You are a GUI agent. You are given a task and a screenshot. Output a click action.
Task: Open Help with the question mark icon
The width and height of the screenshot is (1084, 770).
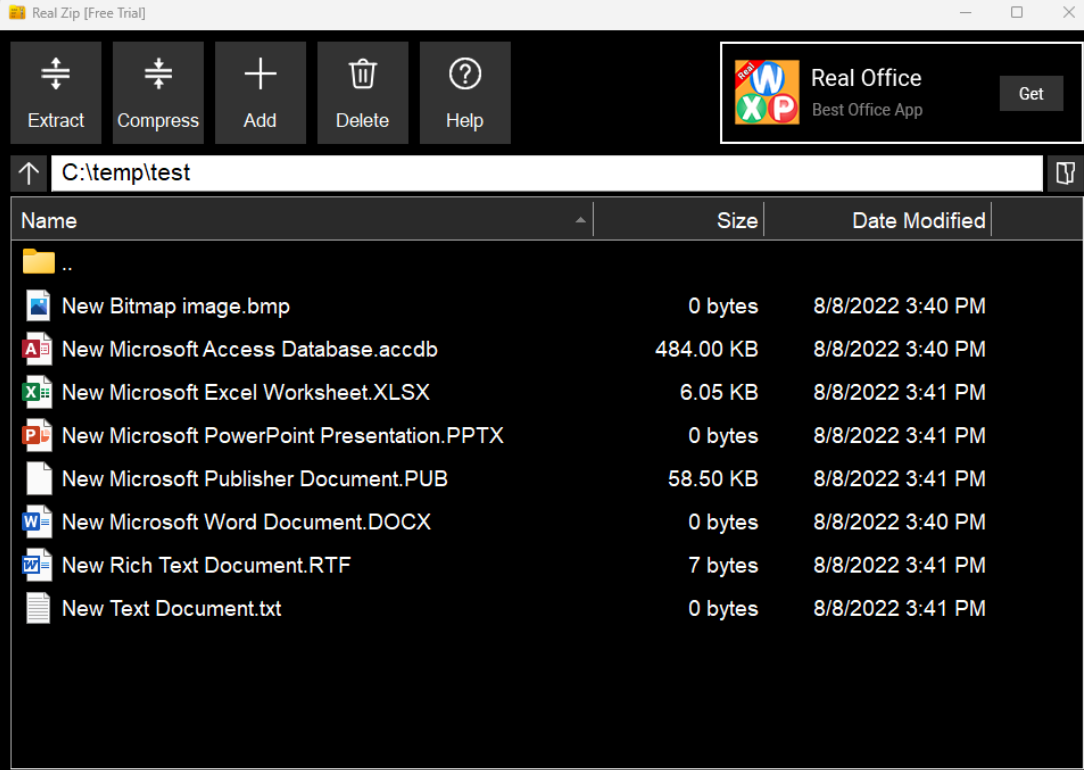(465, 76)
